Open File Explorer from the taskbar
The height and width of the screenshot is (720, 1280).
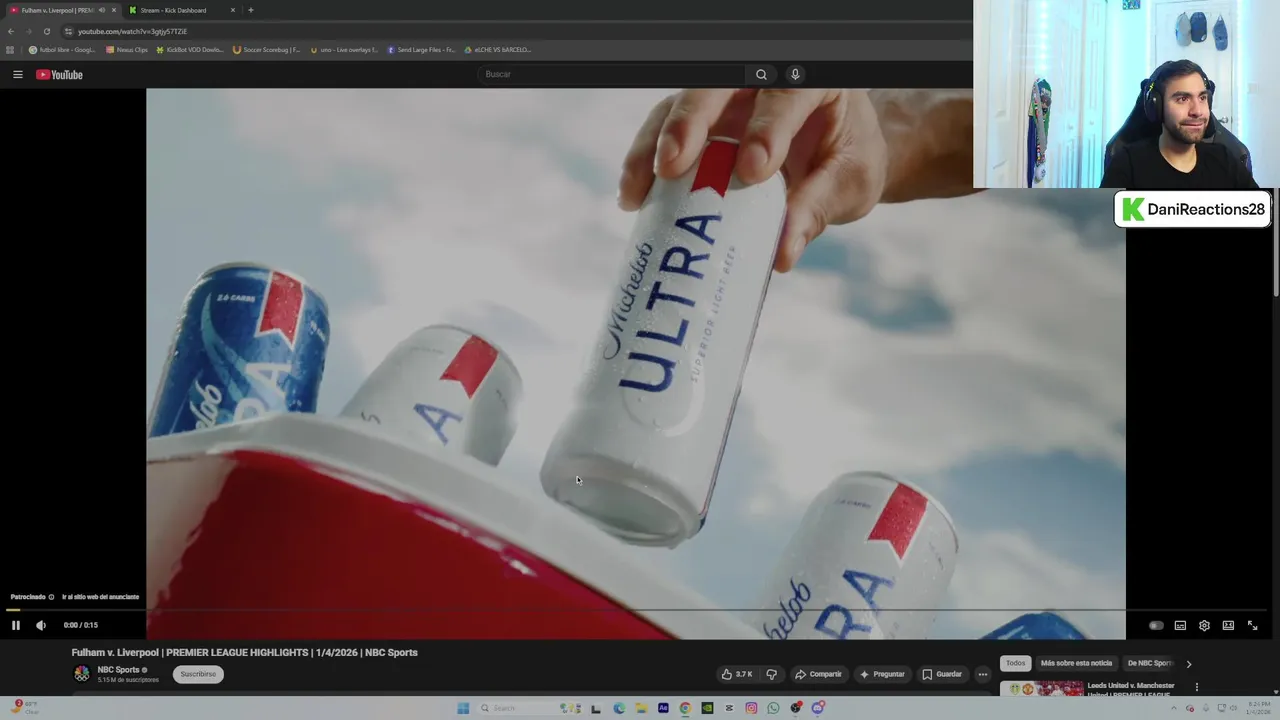pyautogui.click(x=641, y=708)
